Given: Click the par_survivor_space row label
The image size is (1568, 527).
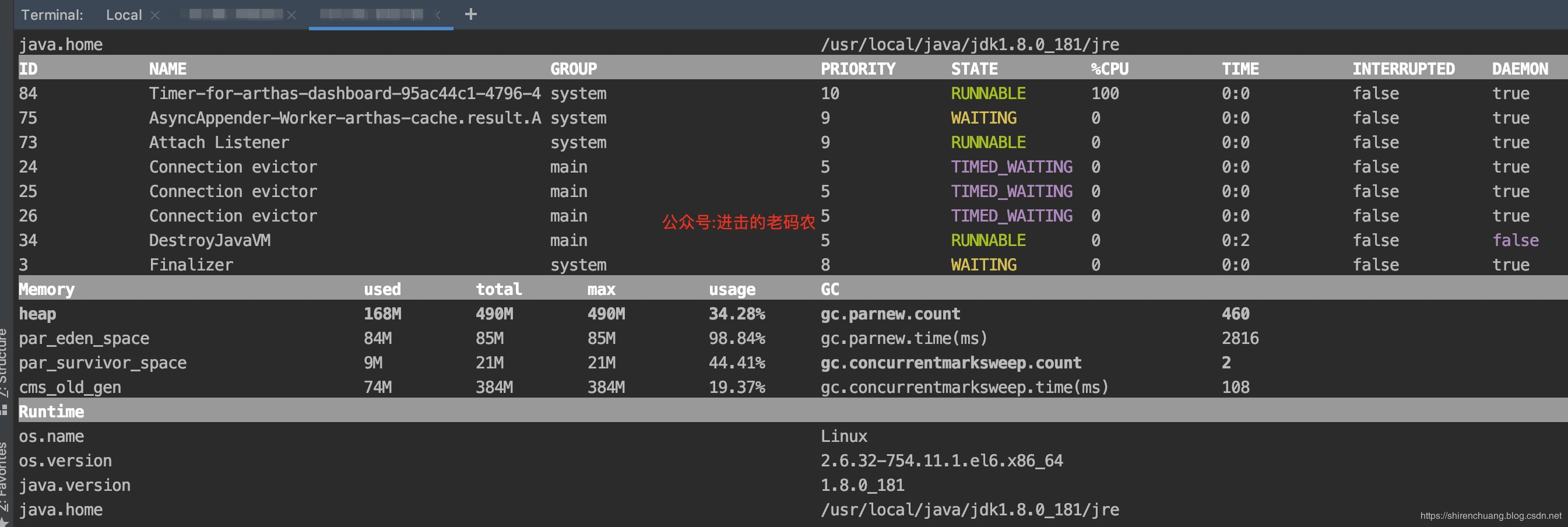Looking at the screenshot, I should tap(102, 363).
